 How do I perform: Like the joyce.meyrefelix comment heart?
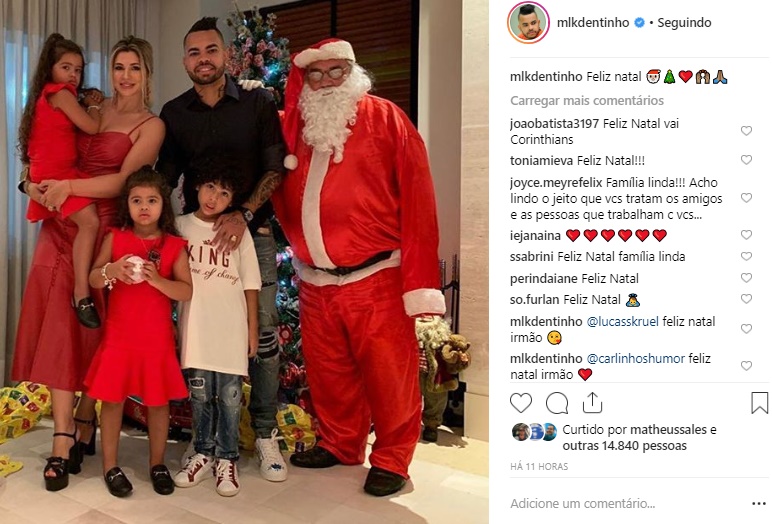[746, 197]
